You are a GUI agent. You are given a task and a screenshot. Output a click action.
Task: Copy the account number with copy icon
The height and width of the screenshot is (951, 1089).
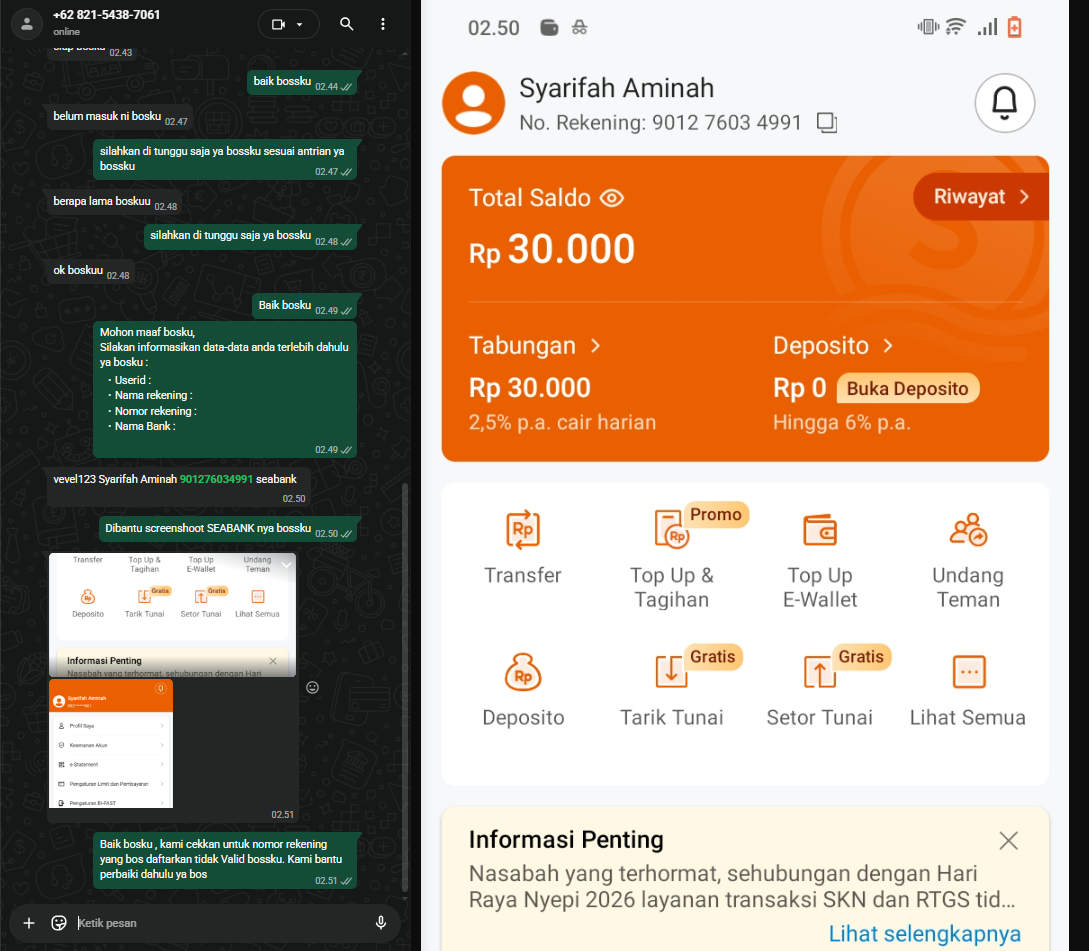(x=826, y=123)
